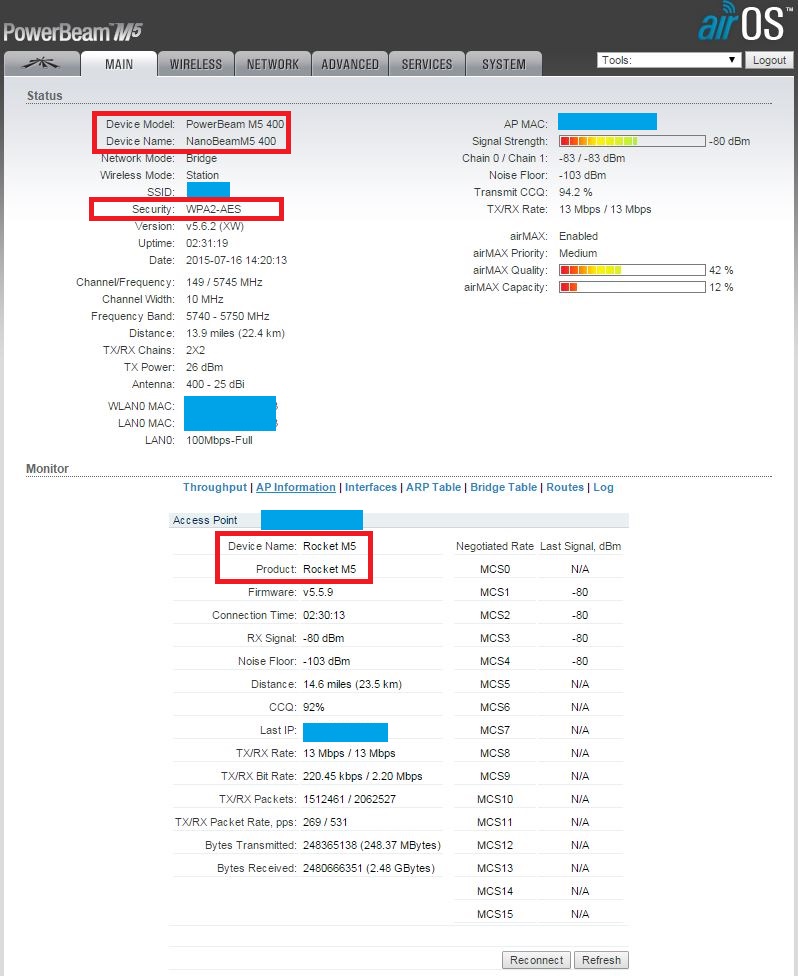
Task: Click the Refresh button
Action: (601, 960)
